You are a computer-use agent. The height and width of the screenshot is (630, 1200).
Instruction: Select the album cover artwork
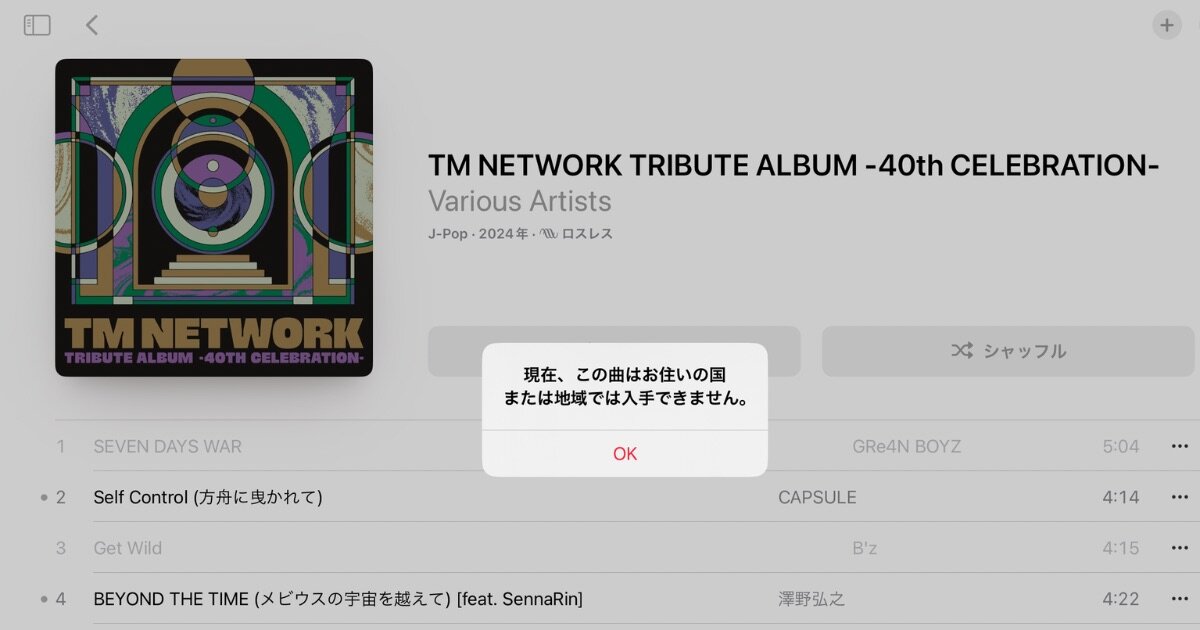coord(214,218)
